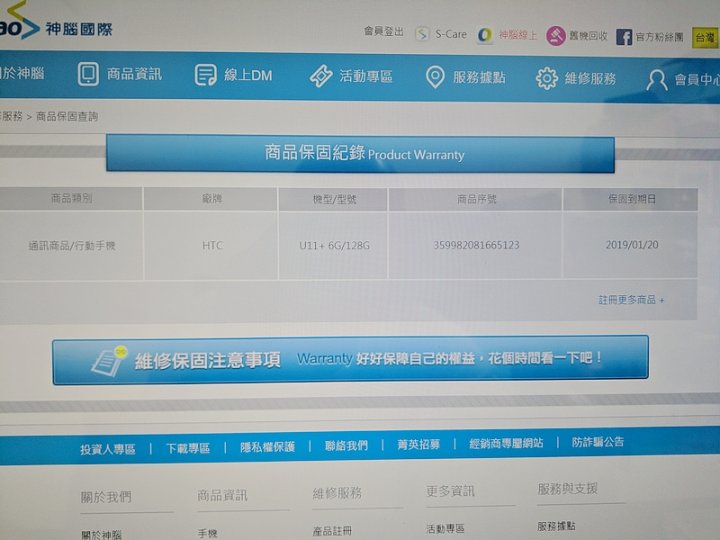
Task: Click the 線上DM document icon
Action: pyautogui.click(x=205, y=75)
